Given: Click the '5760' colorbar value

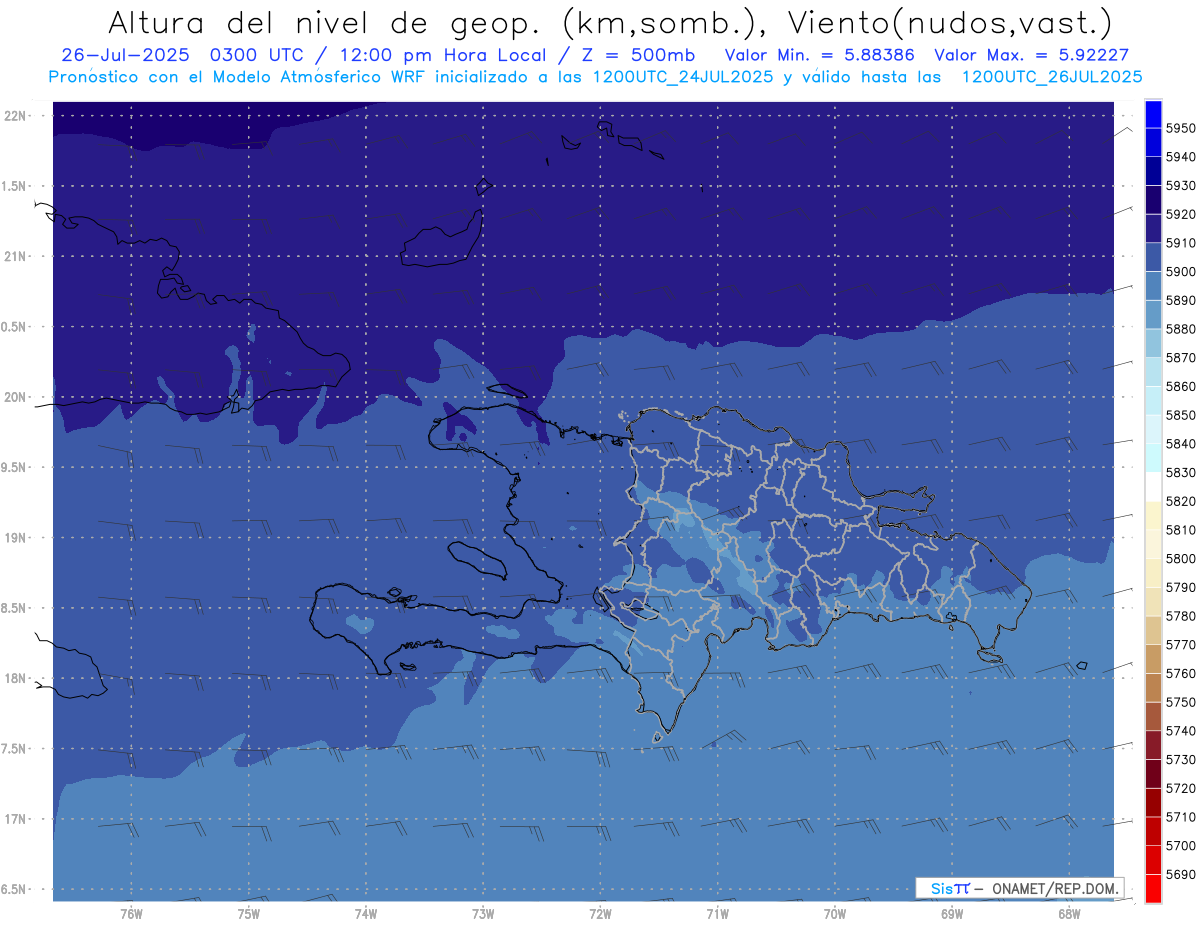Looking at the screenshot, I should (1180, 673).
